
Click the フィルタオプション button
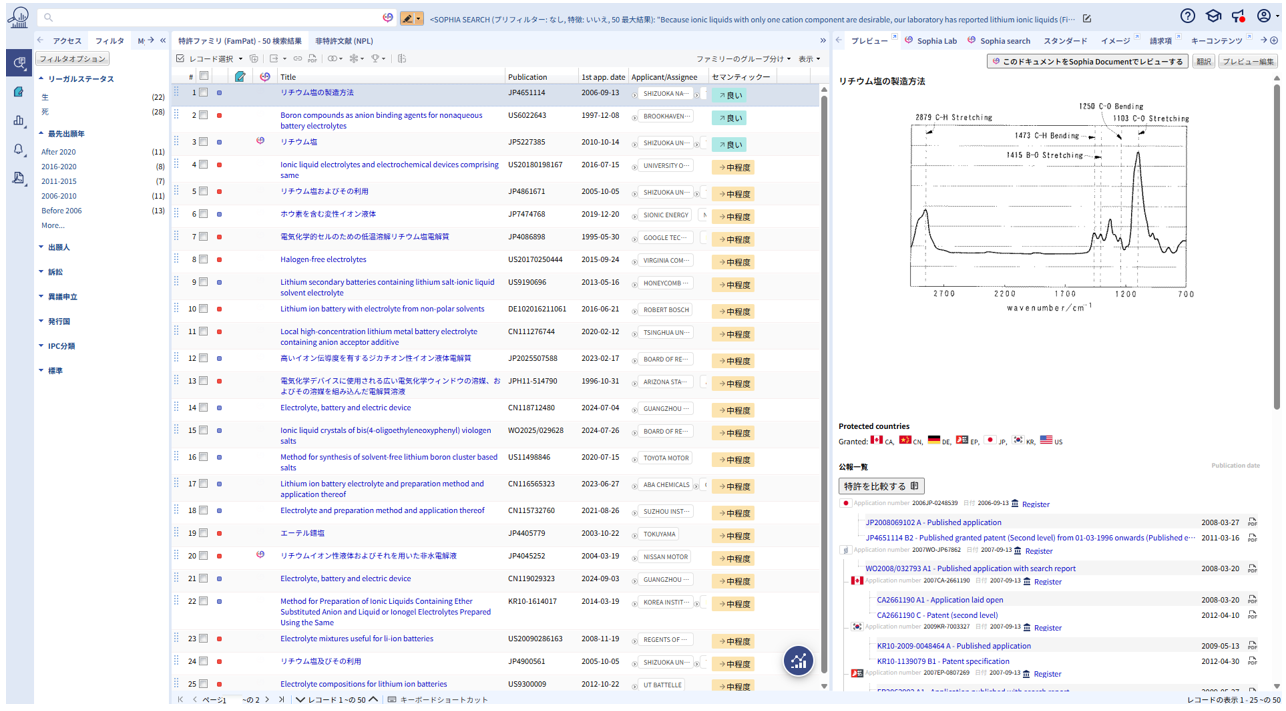coord(72,59)
